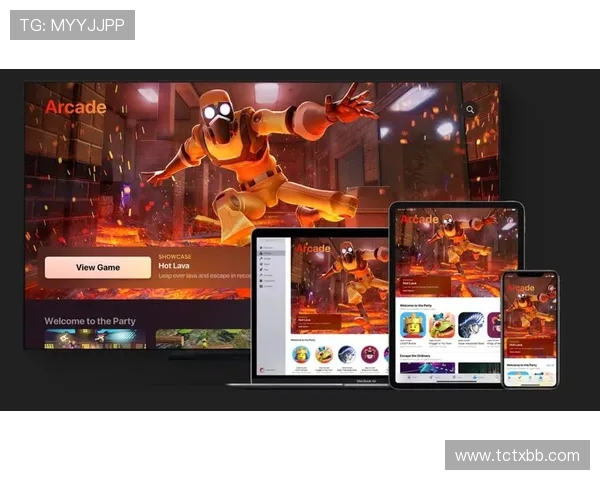
Task: Select the third round game icon on MacBook
Action: (347, 354)
